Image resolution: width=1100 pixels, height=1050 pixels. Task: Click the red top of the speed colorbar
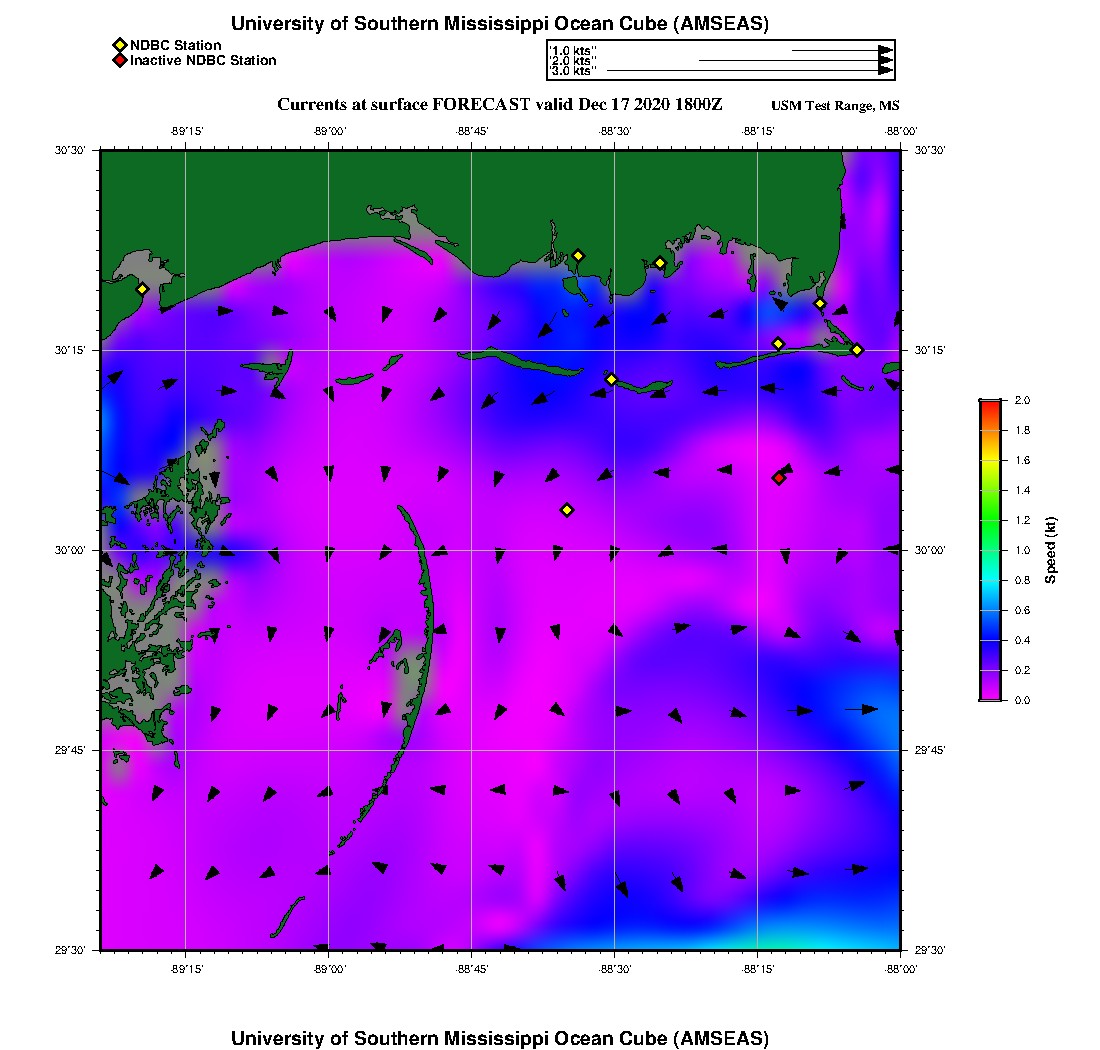989,404
